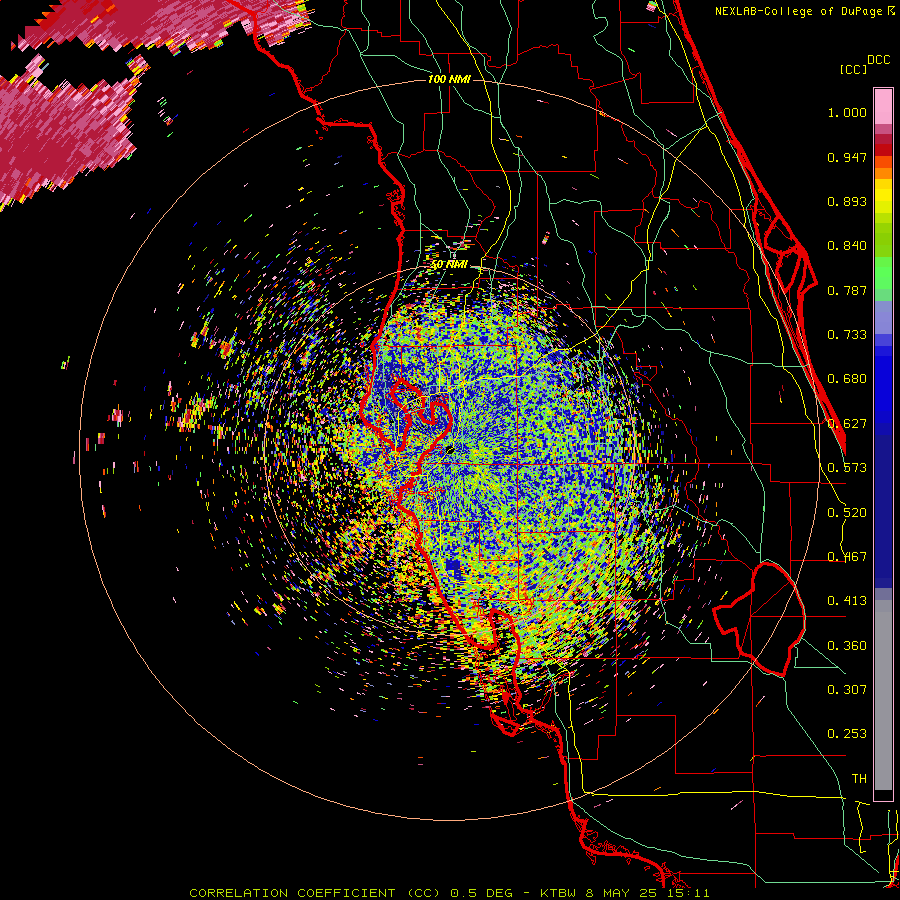Viewport: 900px width, 900px height.
Task: Click the 0.360 scale value
Action: tap(847, 646)
